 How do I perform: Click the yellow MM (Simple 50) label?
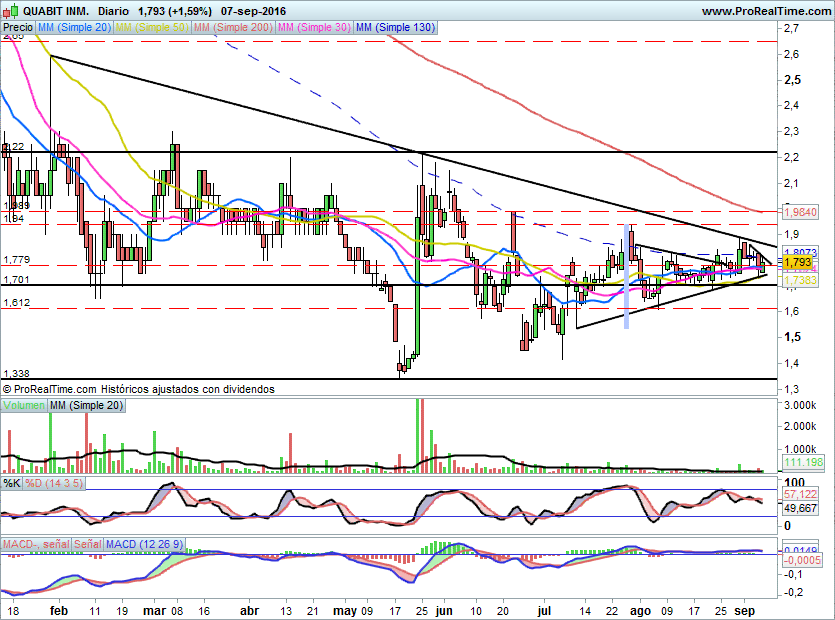151,28
